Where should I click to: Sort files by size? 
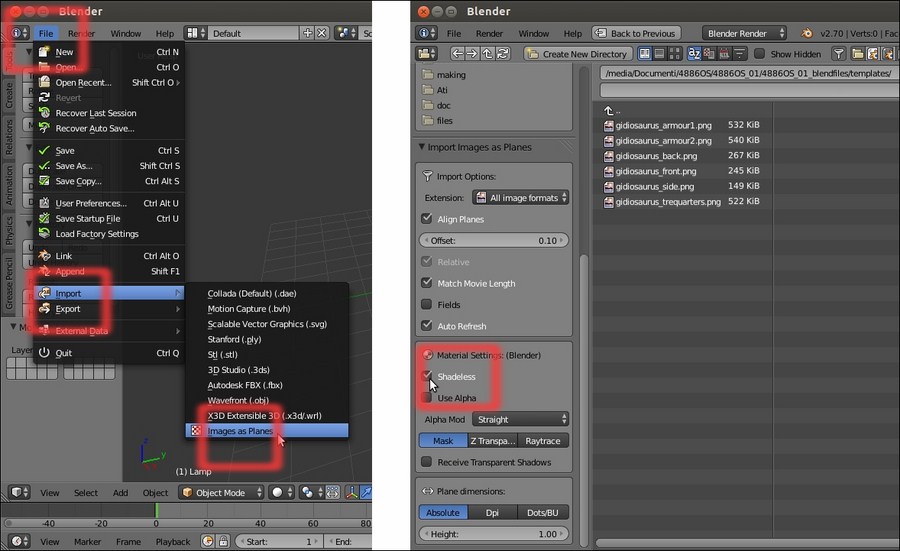[x=739, y=53]
